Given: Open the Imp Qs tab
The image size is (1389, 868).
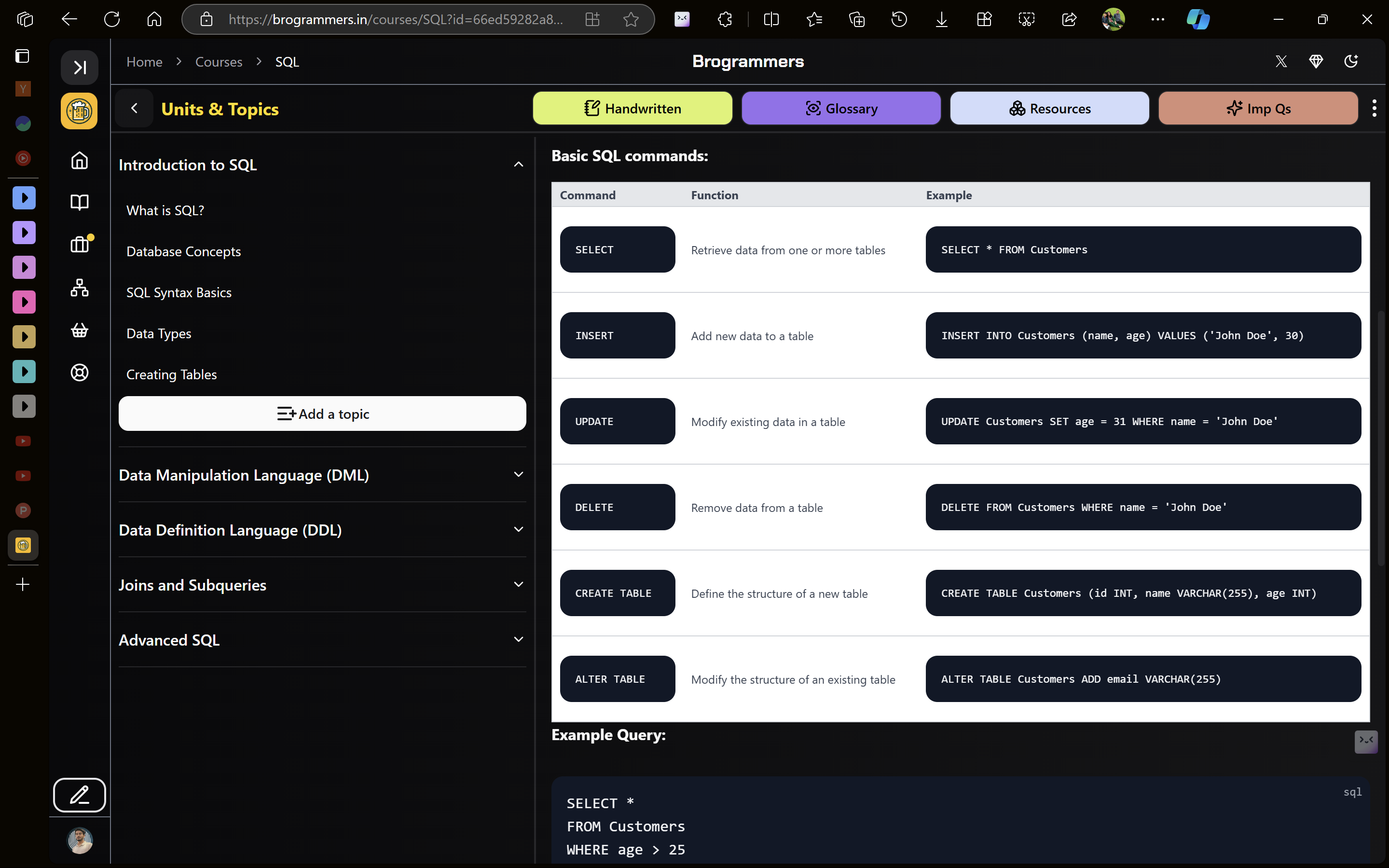Looking at the screenshot, I should (x=1258, y=108).
